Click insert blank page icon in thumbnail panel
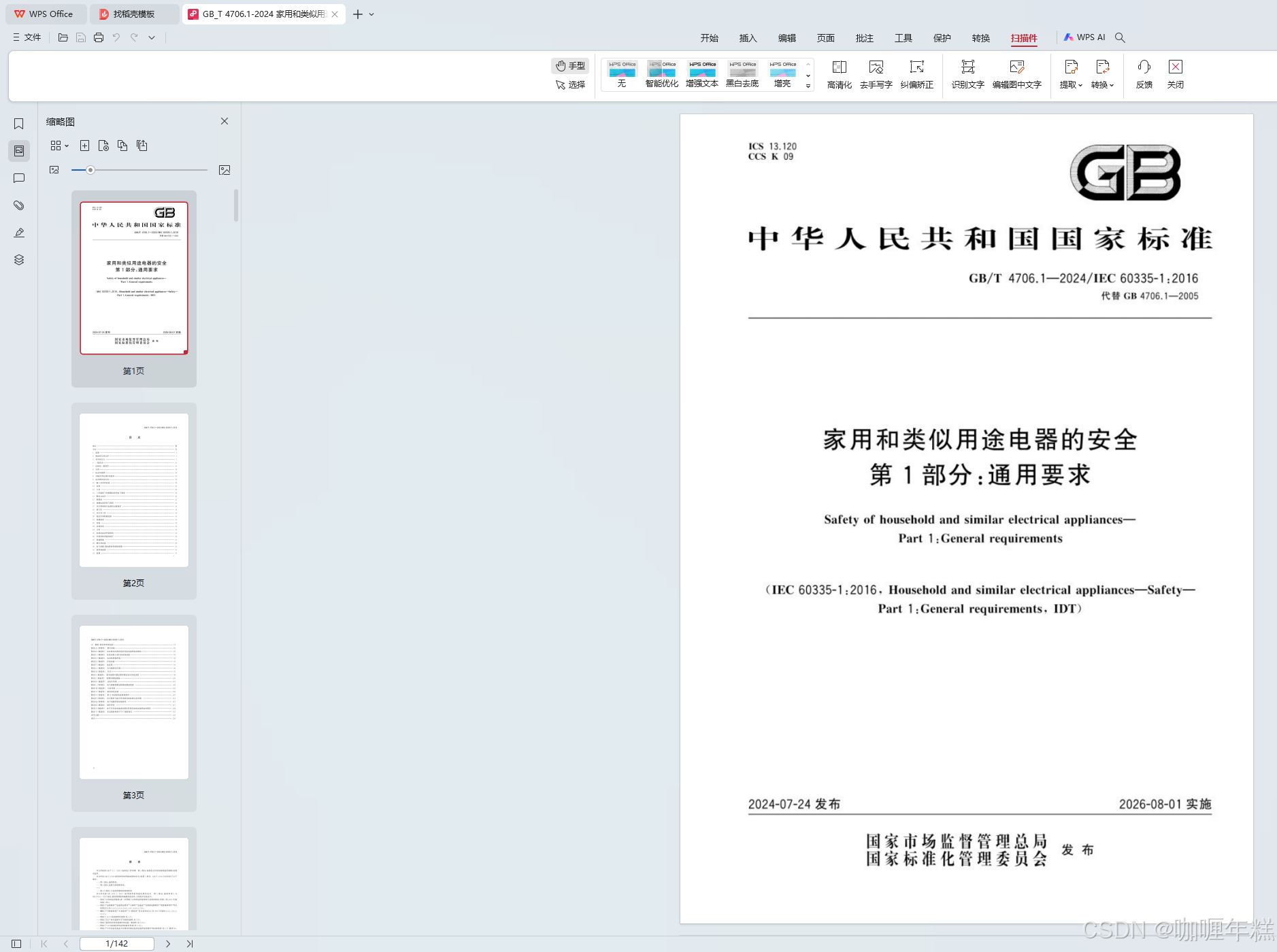The height and width of the screenshot is (952, 1277). (x=84, y=146)
